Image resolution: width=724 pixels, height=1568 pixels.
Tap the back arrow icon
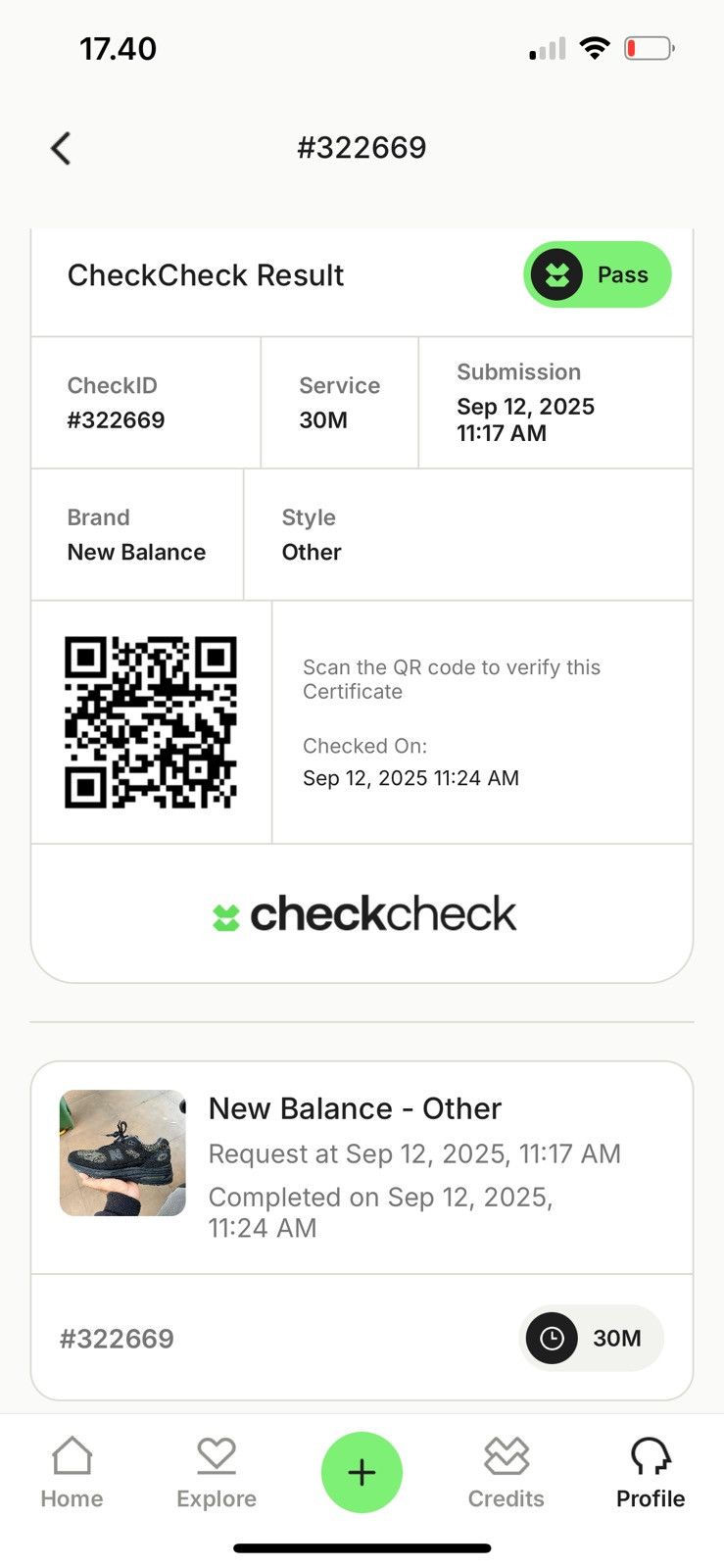click(61, 149)
